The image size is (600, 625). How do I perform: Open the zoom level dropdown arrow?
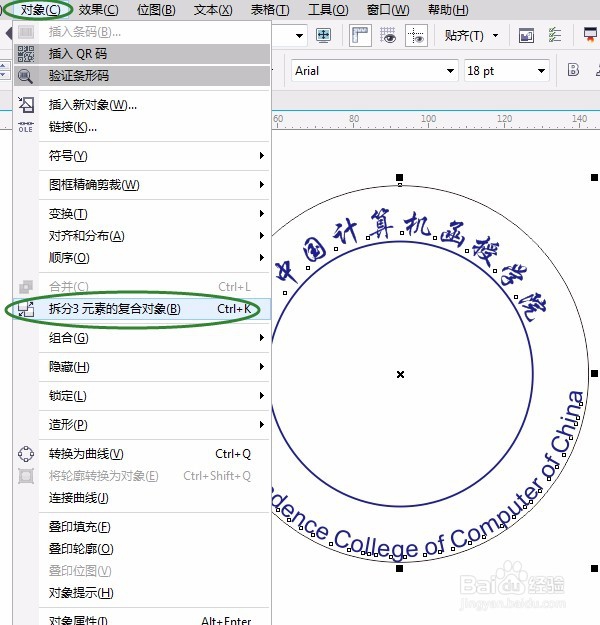point(299,35)
